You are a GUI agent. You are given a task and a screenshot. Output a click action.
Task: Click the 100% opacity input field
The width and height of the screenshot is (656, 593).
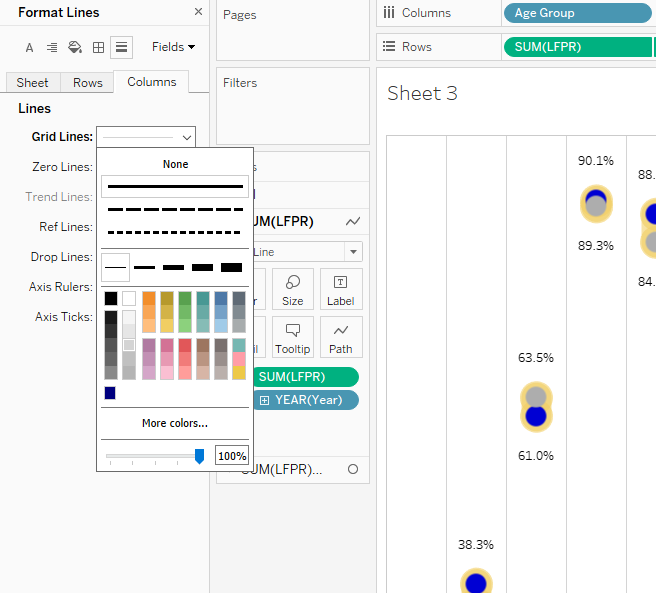click(x=232, y=456)
